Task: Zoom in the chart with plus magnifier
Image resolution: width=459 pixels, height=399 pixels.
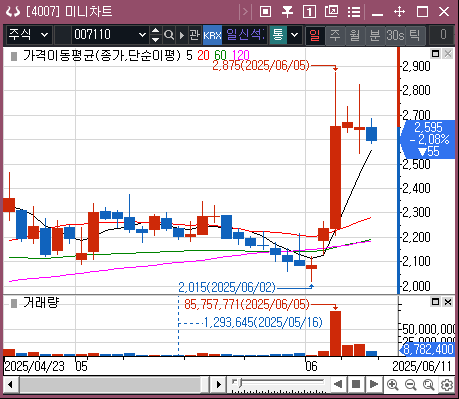Action: [x=392, y=385]
